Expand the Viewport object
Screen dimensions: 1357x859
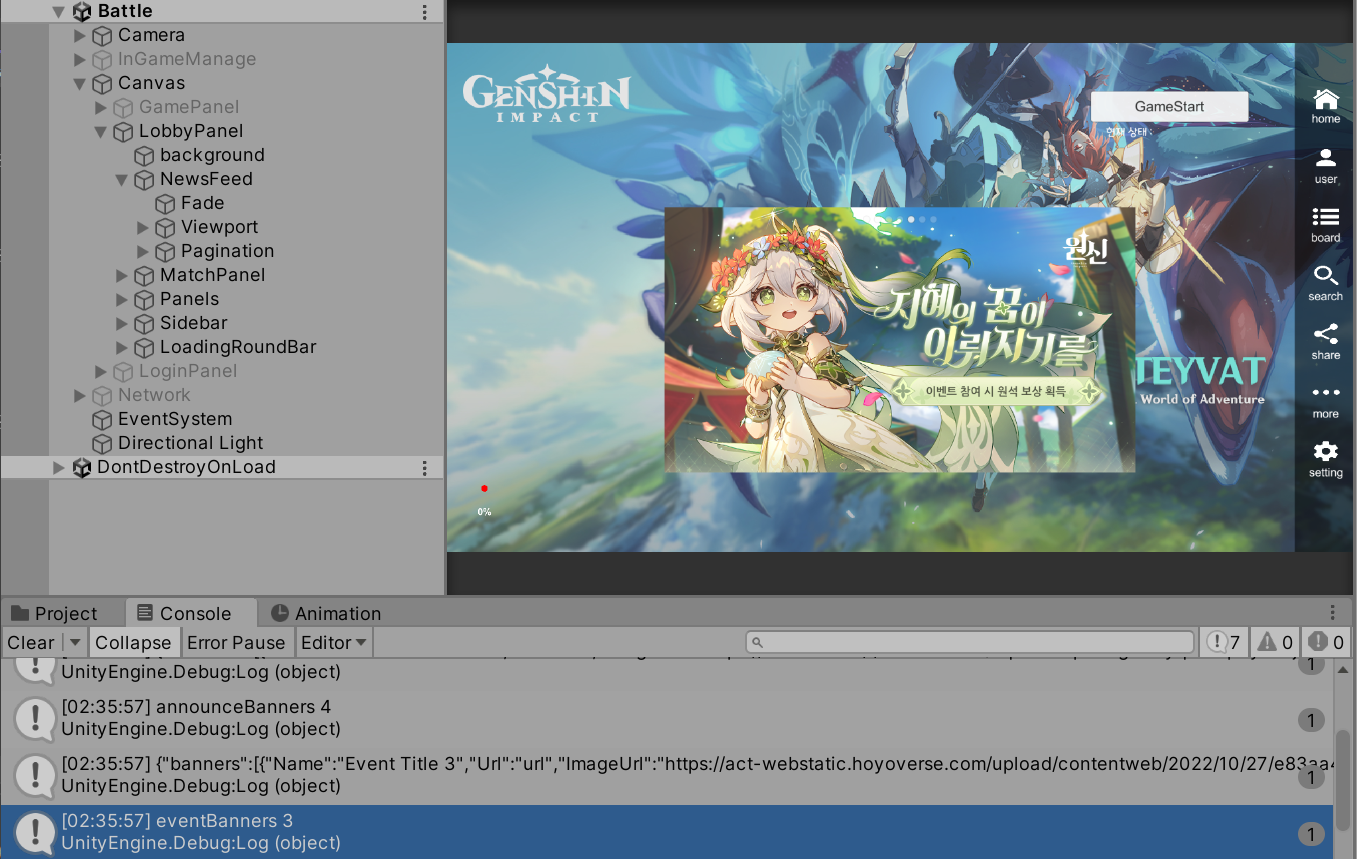[142, 227]
